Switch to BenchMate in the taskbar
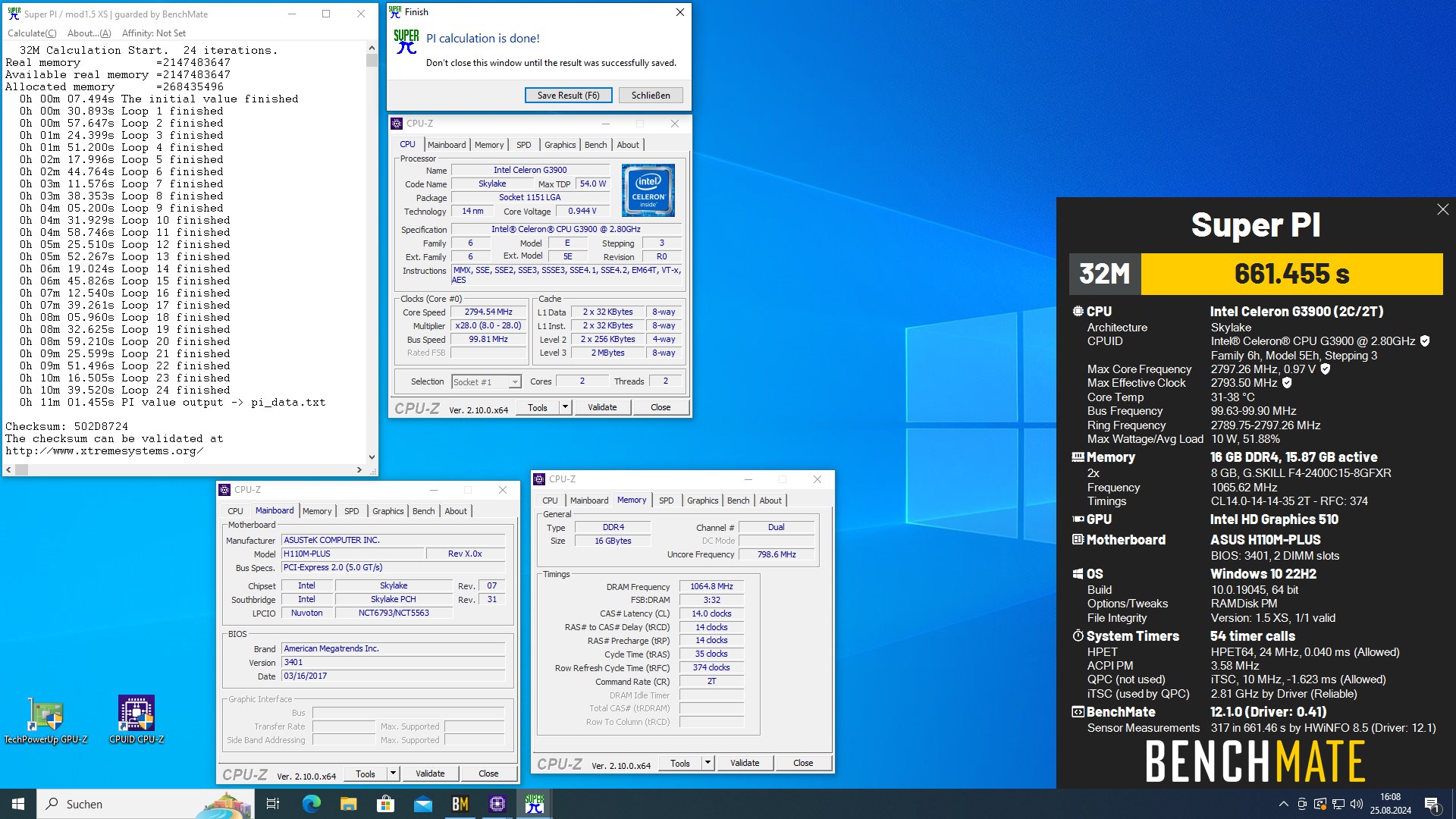Screen dimensions: 1456x819 pyautogui.click(x=460, y=804)
